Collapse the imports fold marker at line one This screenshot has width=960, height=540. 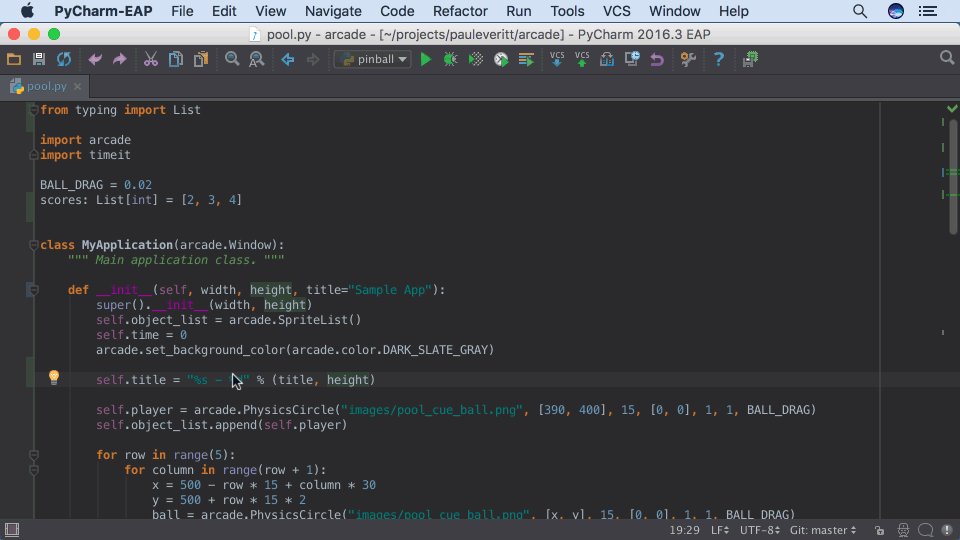(34, 110)
